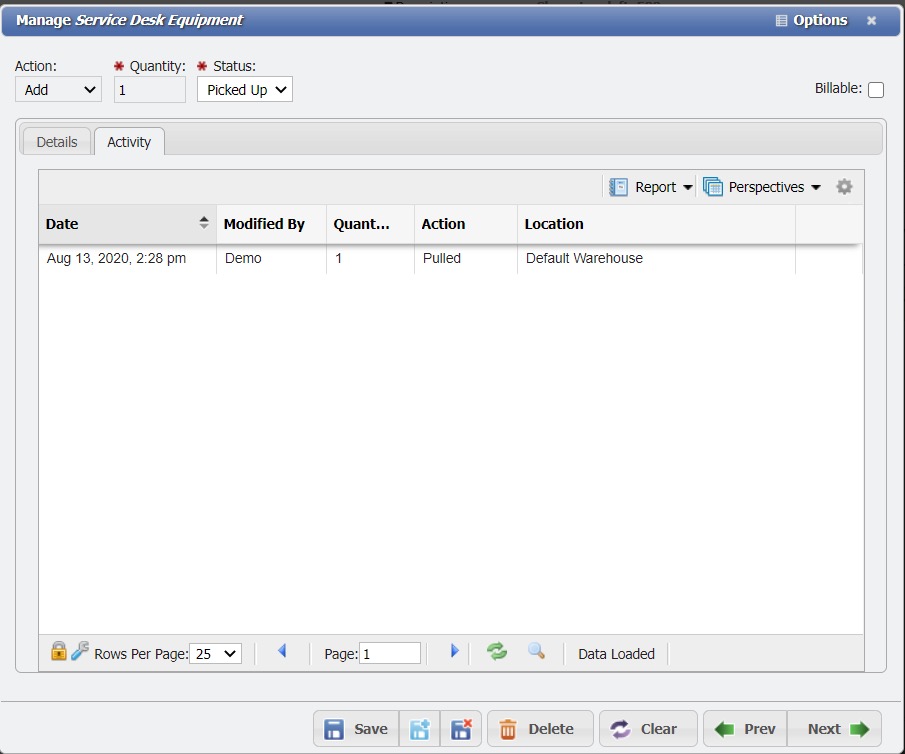Switch to the Details tab
905x754 pixels.
[57, 142]
